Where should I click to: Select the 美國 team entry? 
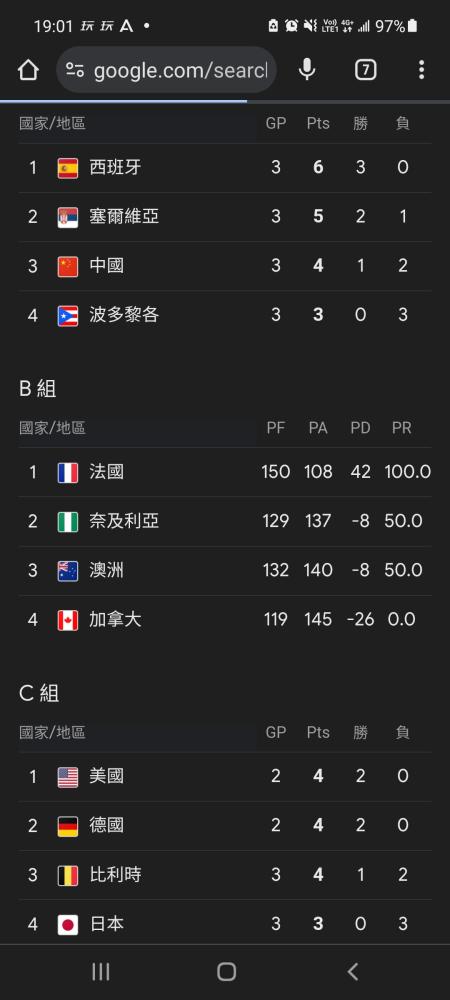tap(225, 777)
